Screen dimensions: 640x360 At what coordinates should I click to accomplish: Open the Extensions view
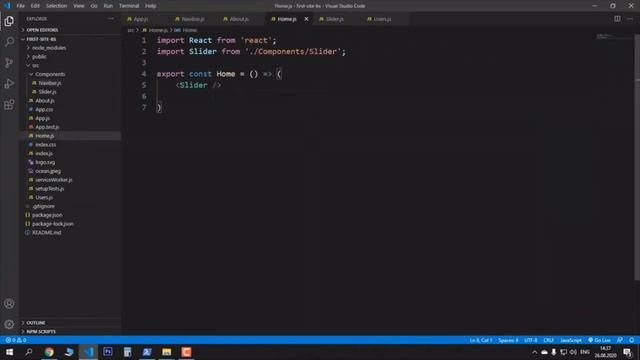coord(9,104)
